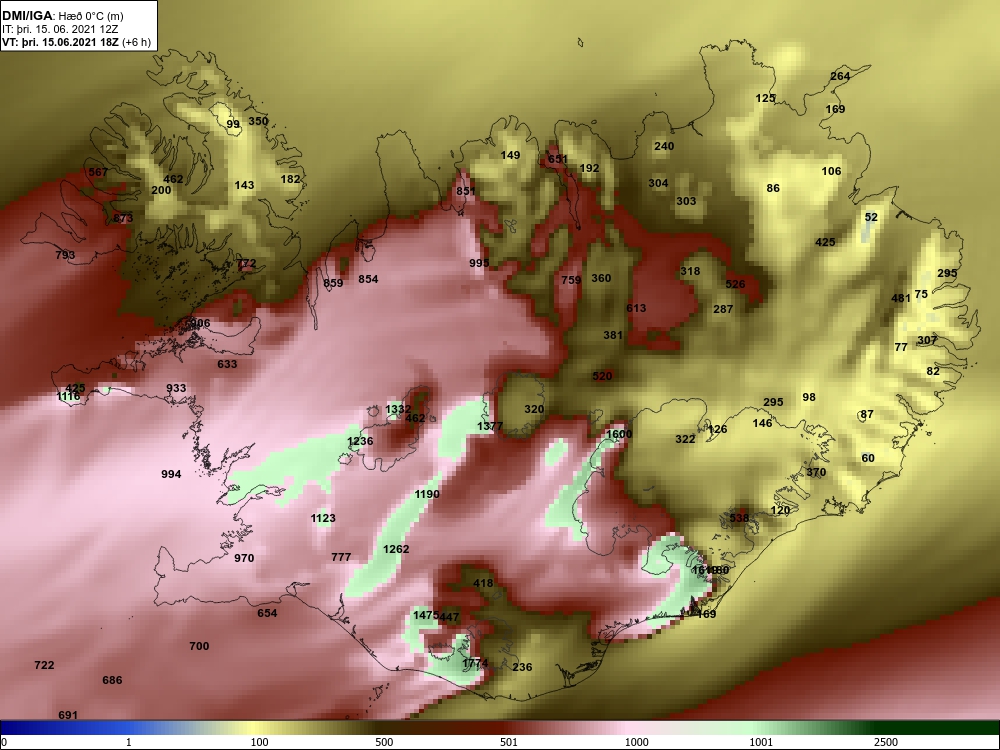Click the map value 1600
Viewport: 1000px width, 750px height.
(x=619, y=434)
